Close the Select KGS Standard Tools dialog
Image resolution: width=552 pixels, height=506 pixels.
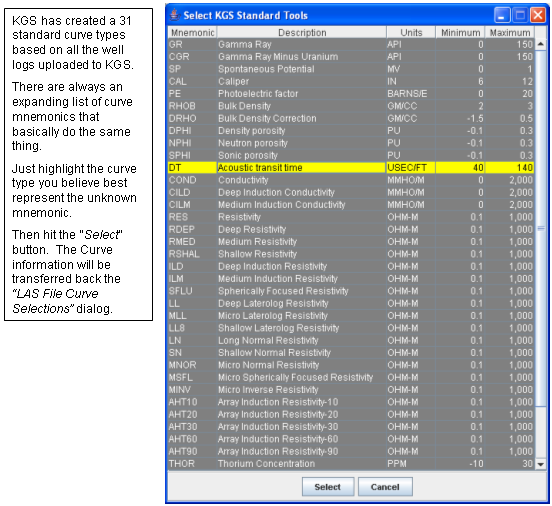[x=538, y=15]
